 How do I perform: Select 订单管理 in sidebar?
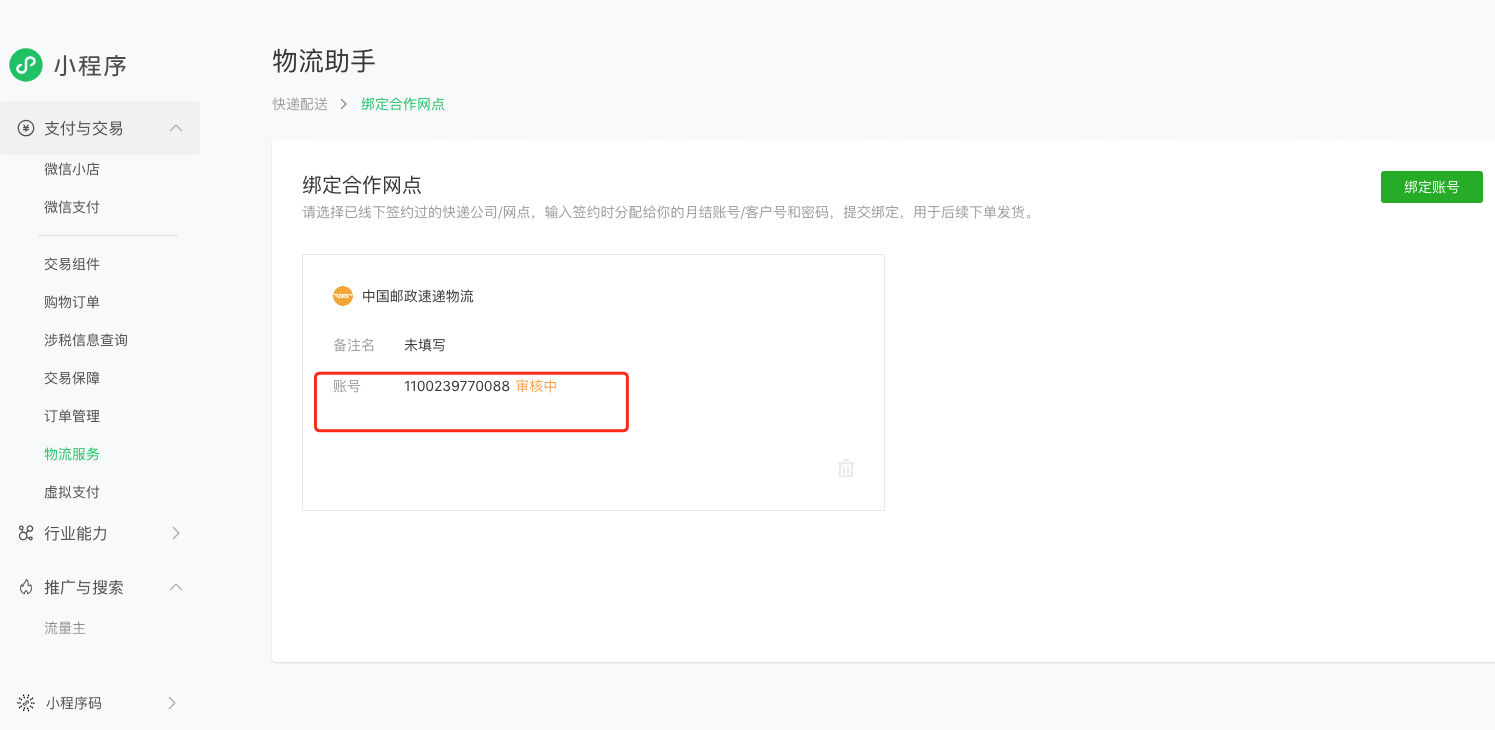point(72,416)
